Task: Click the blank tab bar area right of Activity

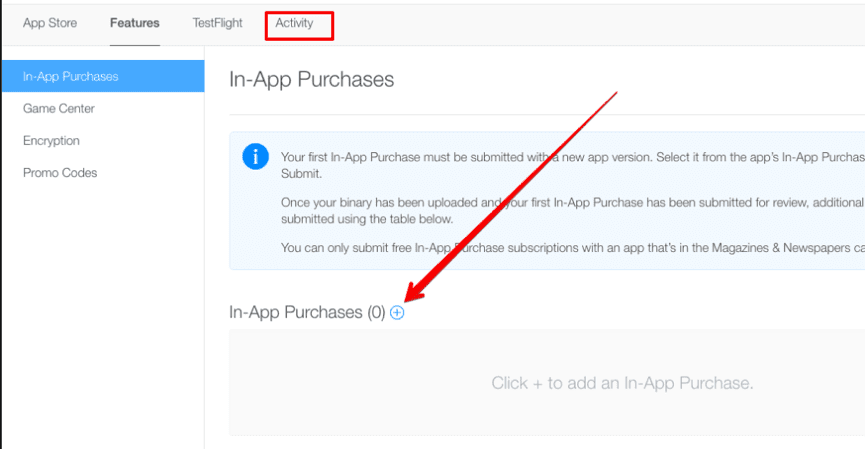Action: click(600, 23)
